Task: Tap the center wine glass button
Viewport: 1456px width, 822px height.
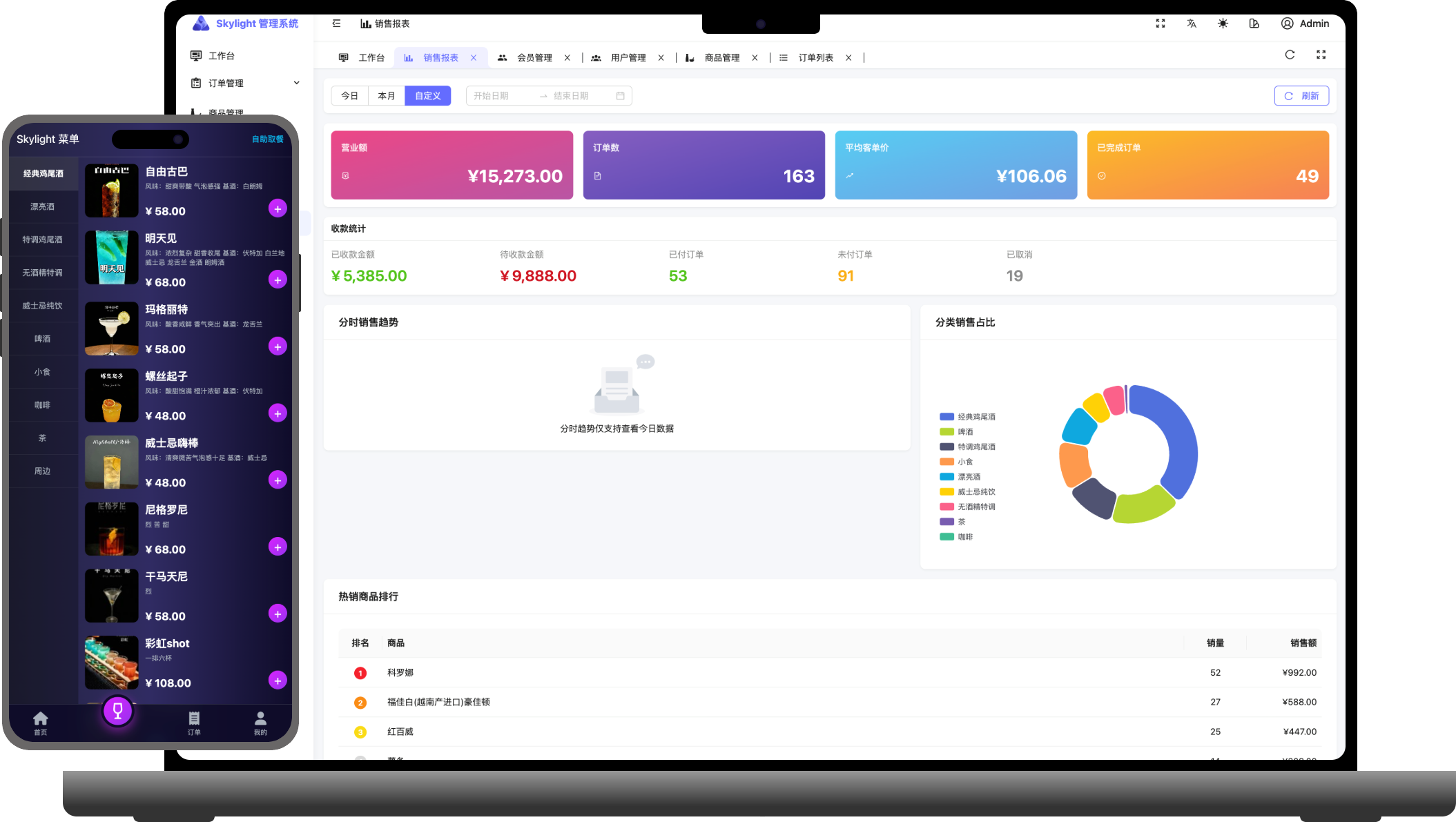Action: tap(117, 711)
